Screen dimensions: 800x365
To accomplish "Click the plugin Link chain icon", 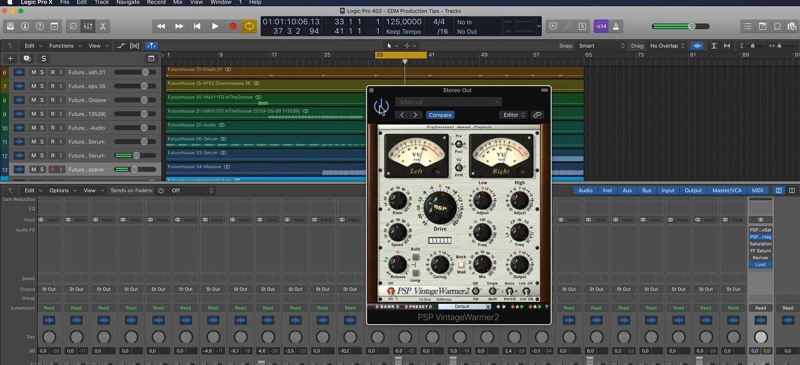I will [x=537, y=115].
